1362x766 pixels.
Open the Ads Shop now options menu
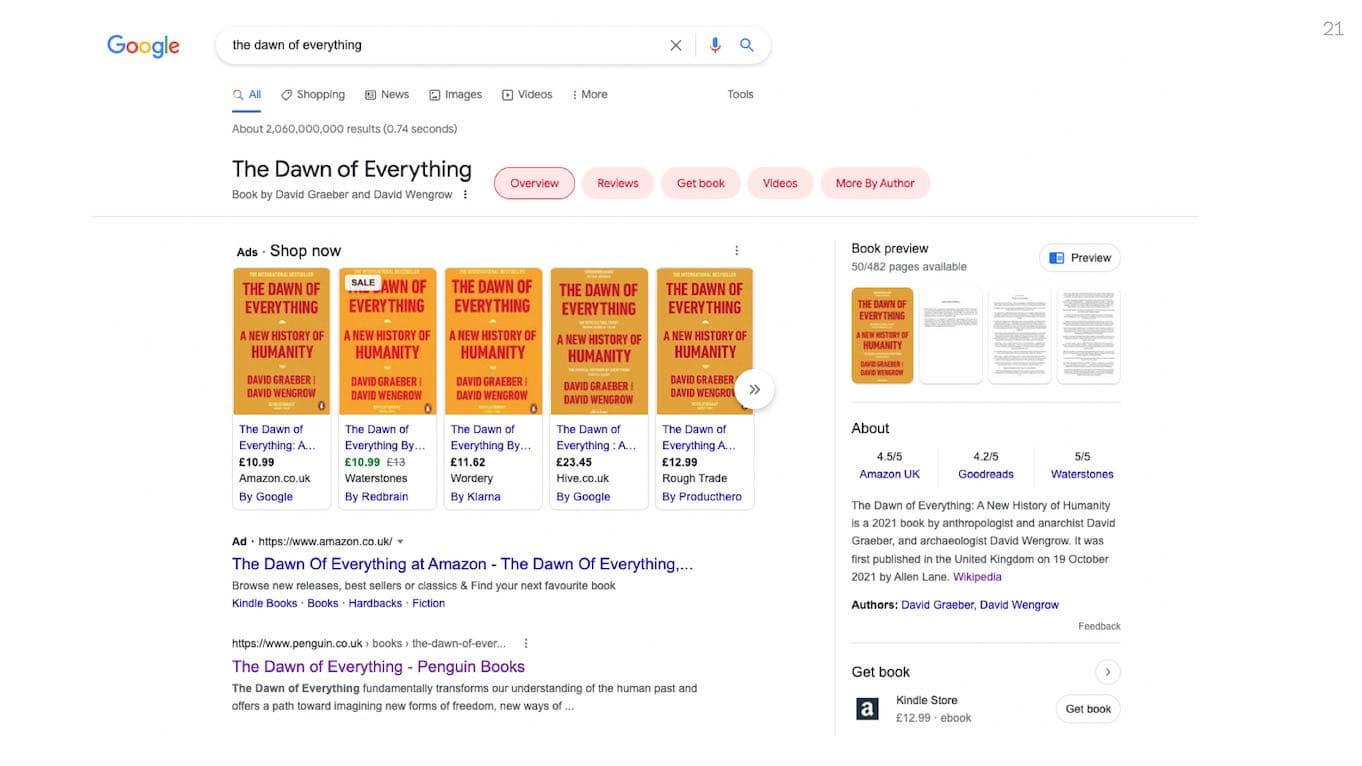click(x=737, y=251)
